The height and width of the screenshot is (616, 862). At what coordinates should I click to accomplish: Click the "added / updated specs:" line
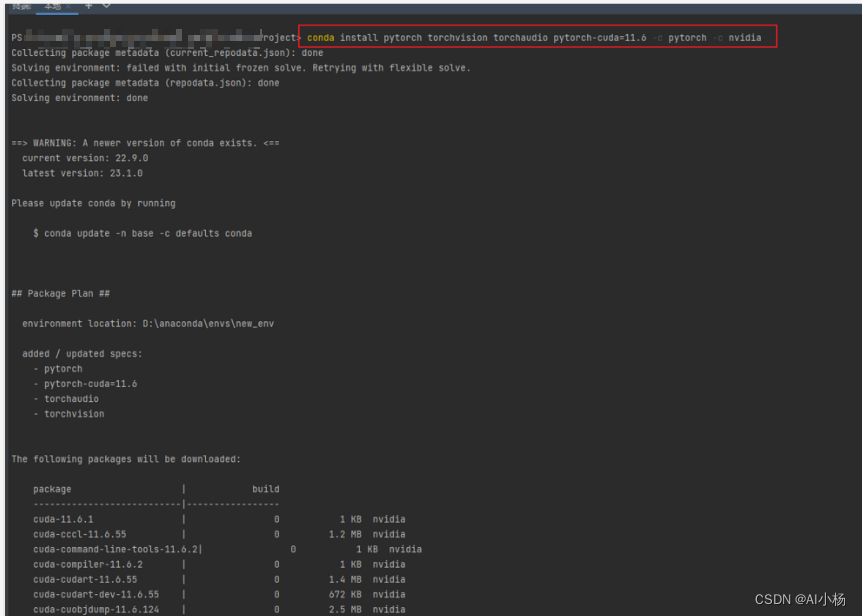click(82, 354)
